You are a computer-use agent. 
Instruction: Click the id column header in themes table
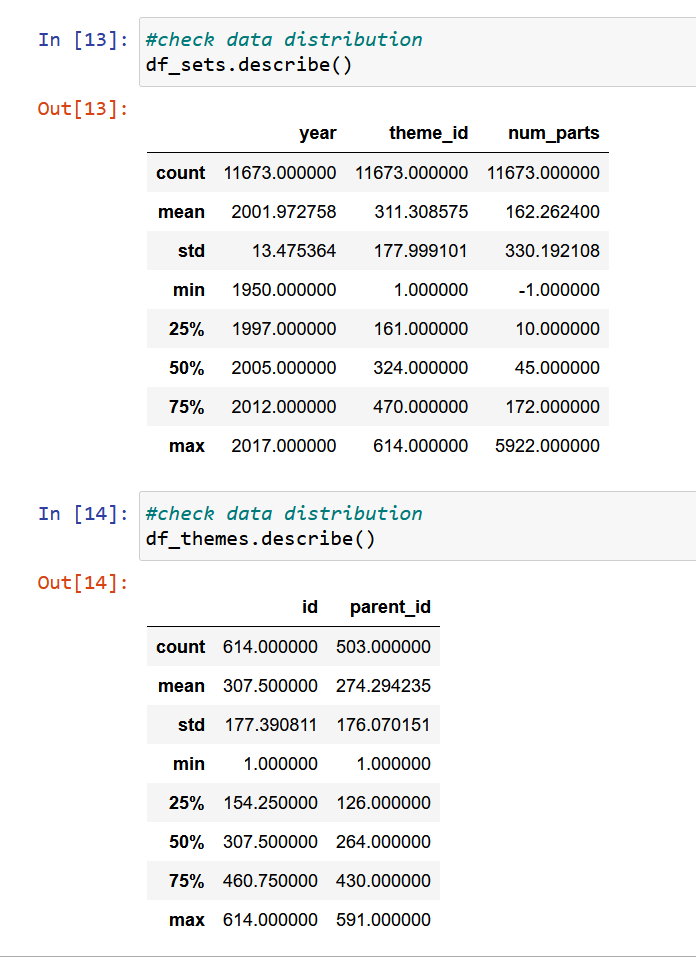coord(310,607)
